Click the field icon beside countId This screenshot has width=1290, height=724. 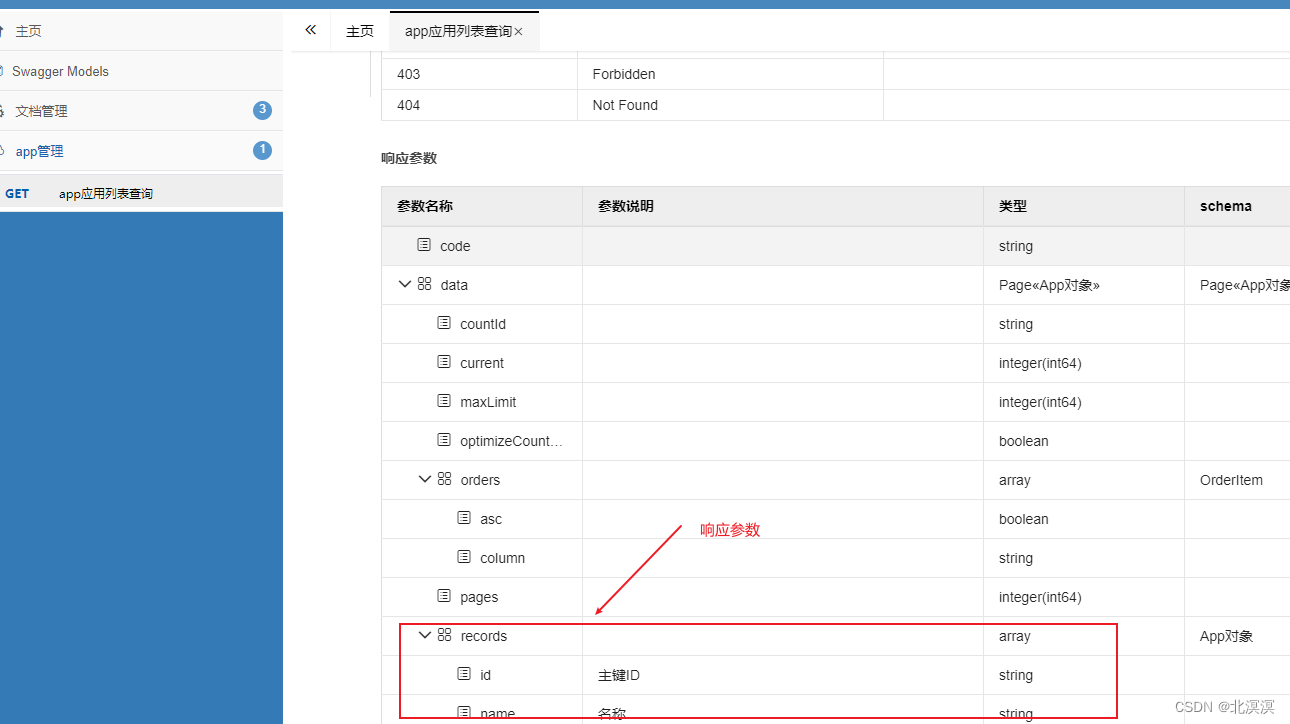(x=443, y=323)
